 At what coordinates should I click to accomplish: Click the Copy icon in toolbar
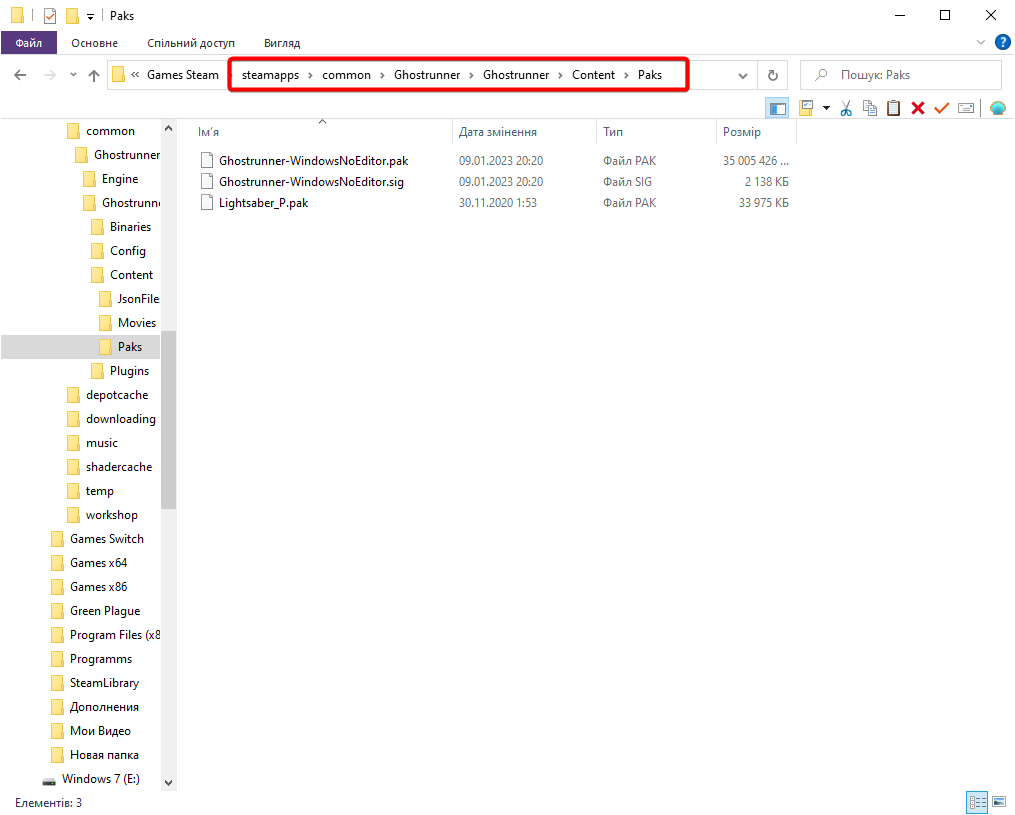870,108
